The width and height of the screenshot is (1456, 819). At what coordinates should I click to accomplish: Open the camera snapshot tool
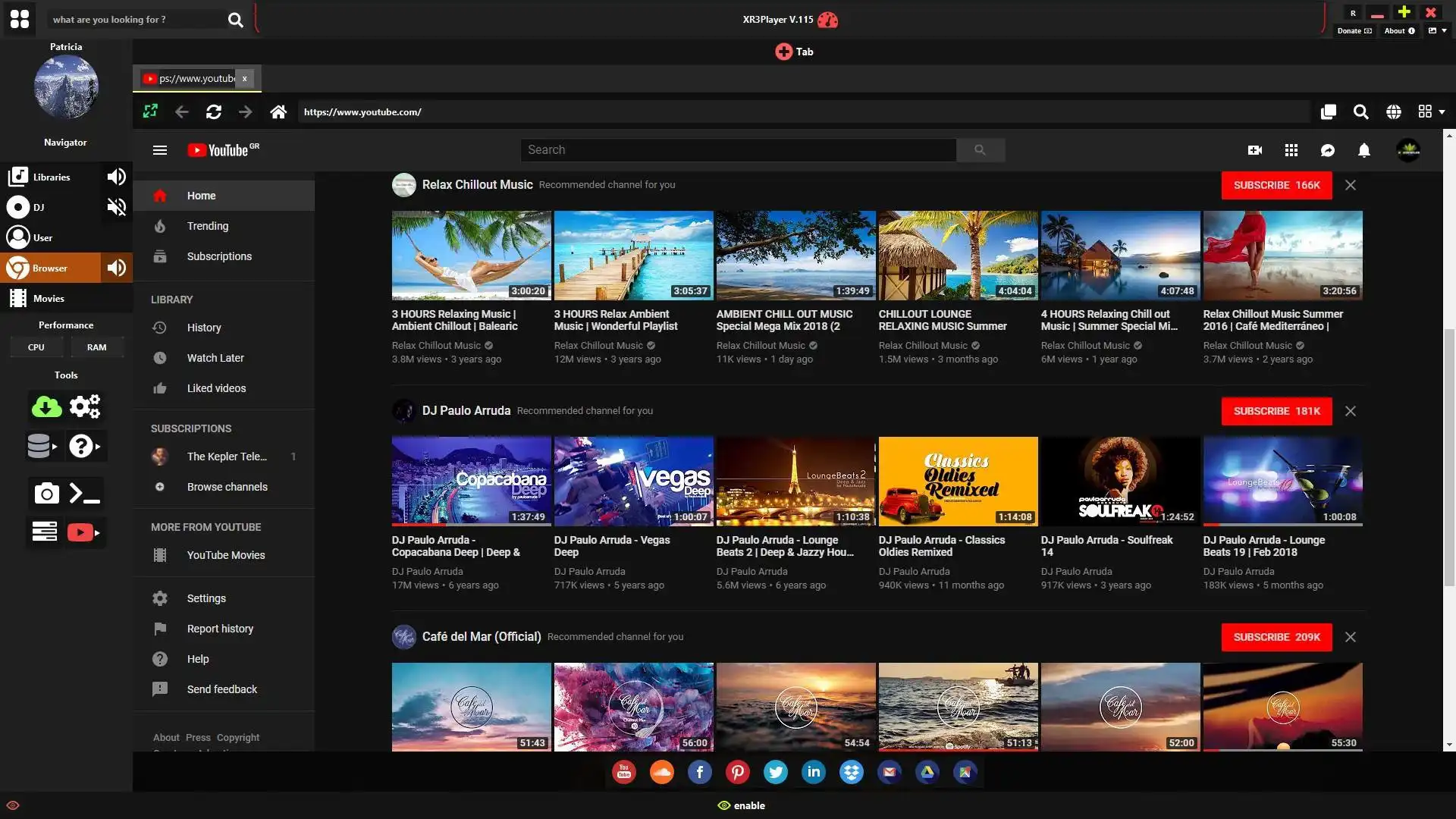[x=46, y=494]
